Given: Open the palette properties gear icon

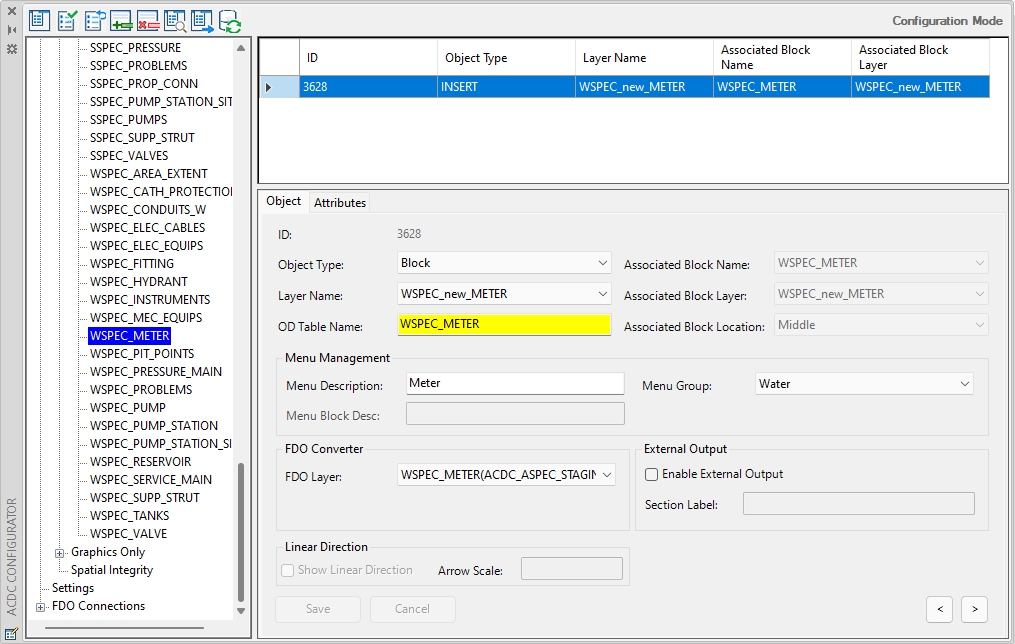Looking at the screenshot, I should point(12,49).
